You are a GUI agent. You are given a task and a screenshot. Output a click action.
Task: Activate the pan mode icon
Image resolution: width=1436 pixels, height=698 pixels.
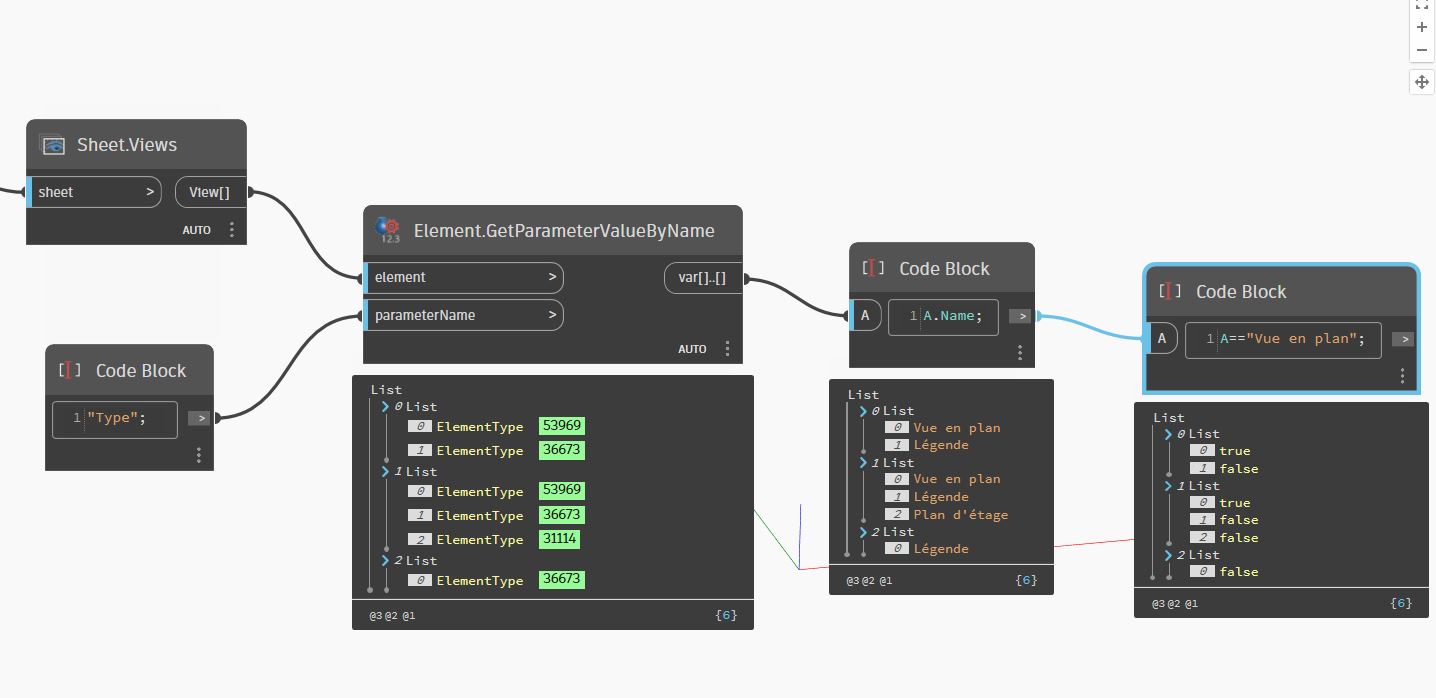(1422, 82)
